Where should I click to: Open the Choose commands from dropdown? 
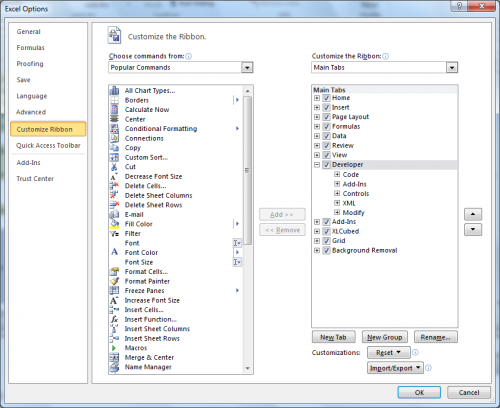[247, 68]
